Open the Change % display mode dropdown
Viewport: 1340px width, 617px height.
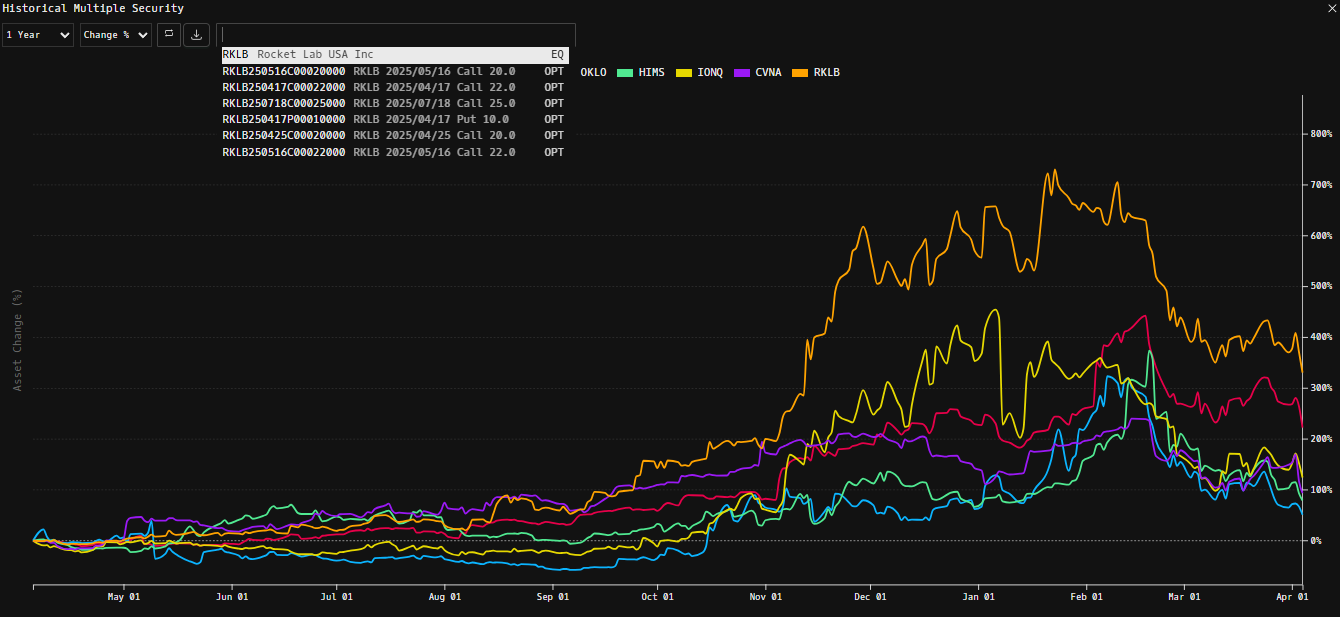pos(116,35)
